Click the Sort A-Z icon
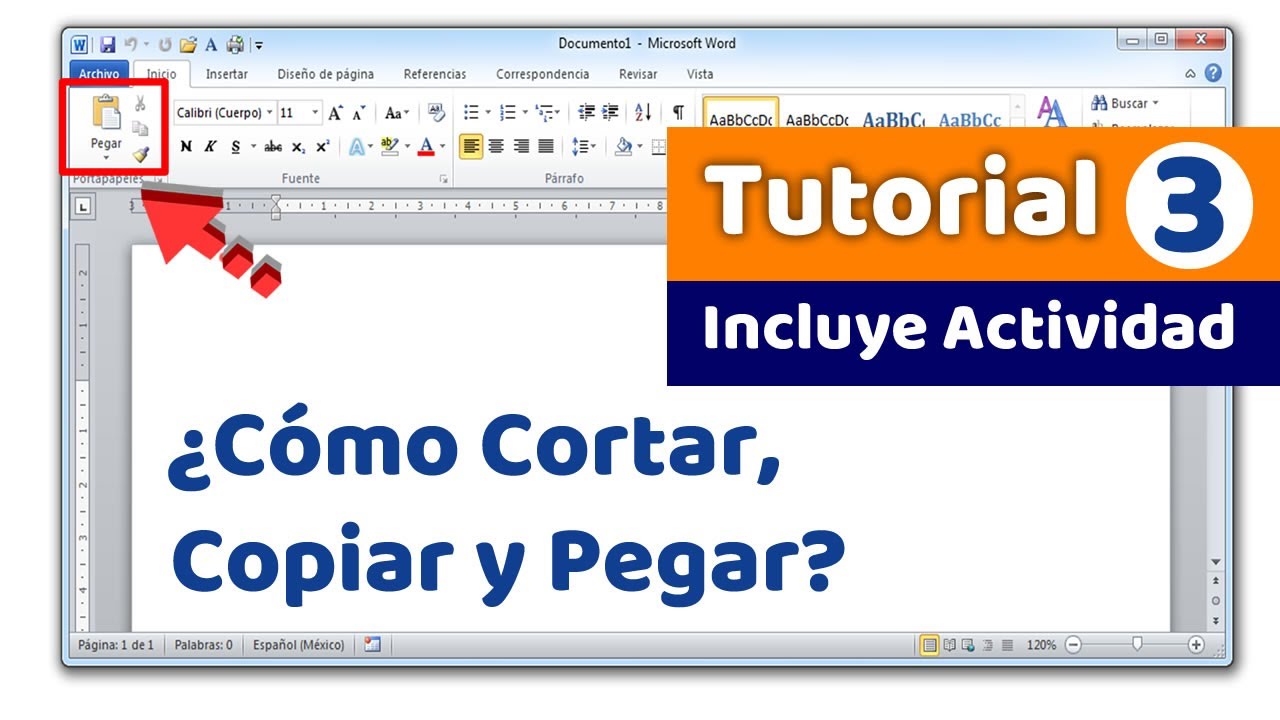Screen dimensions: 1280x720 click(x=644, y=113)
